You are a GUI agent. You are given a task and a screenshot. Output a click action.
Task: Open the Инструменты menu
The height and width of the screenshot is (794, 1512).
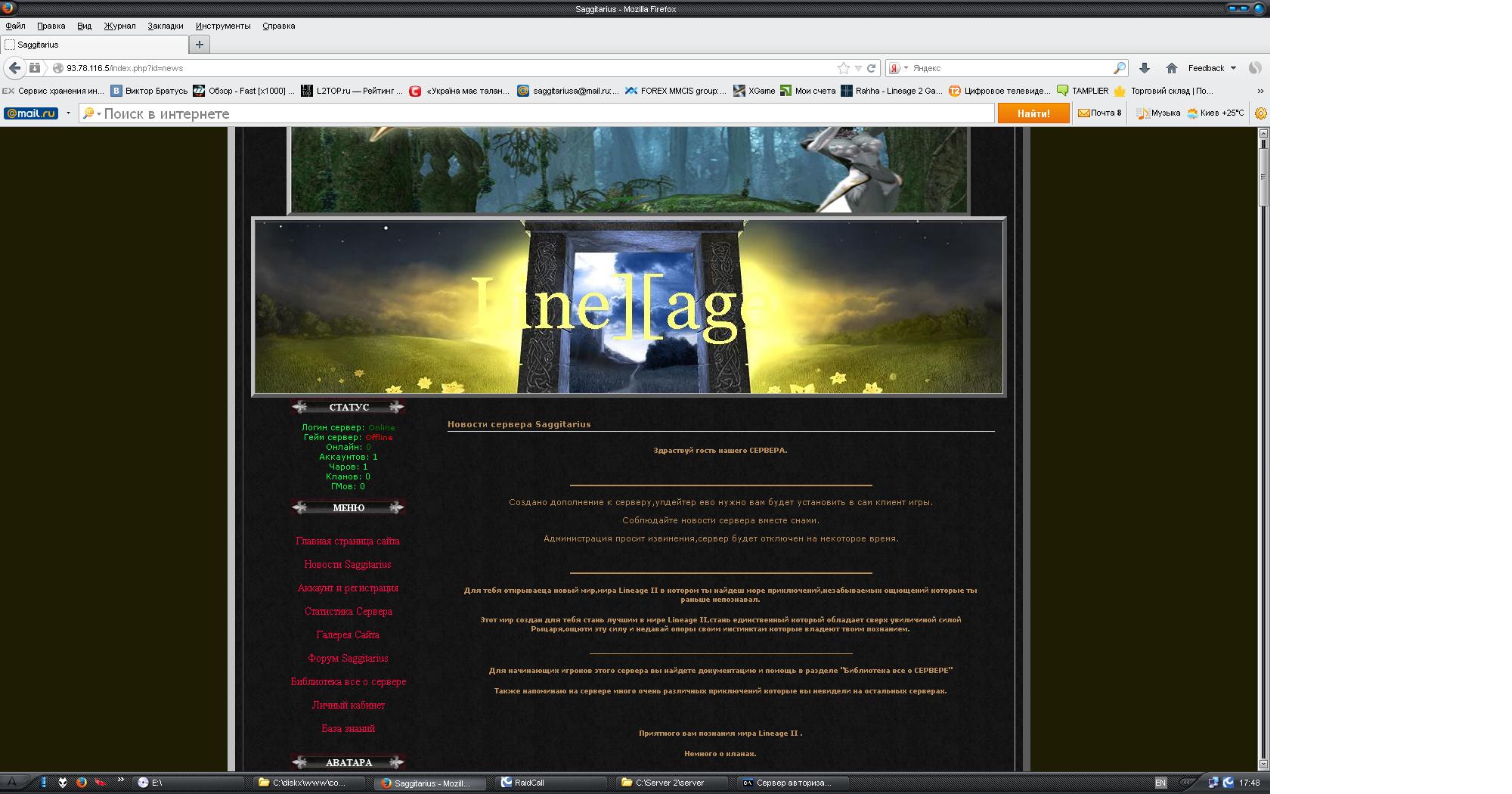(x=223, y=26)
